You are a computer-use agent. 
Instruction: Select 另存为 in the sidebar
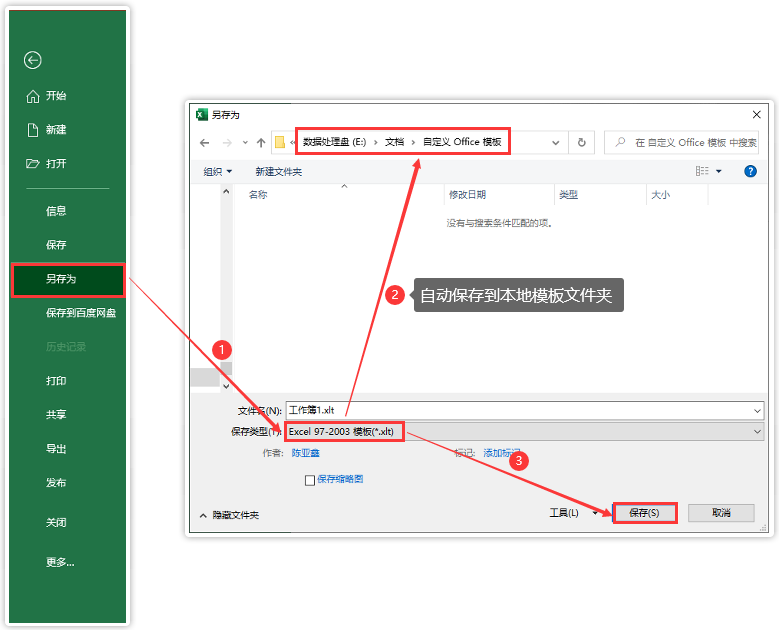point(68,280)
